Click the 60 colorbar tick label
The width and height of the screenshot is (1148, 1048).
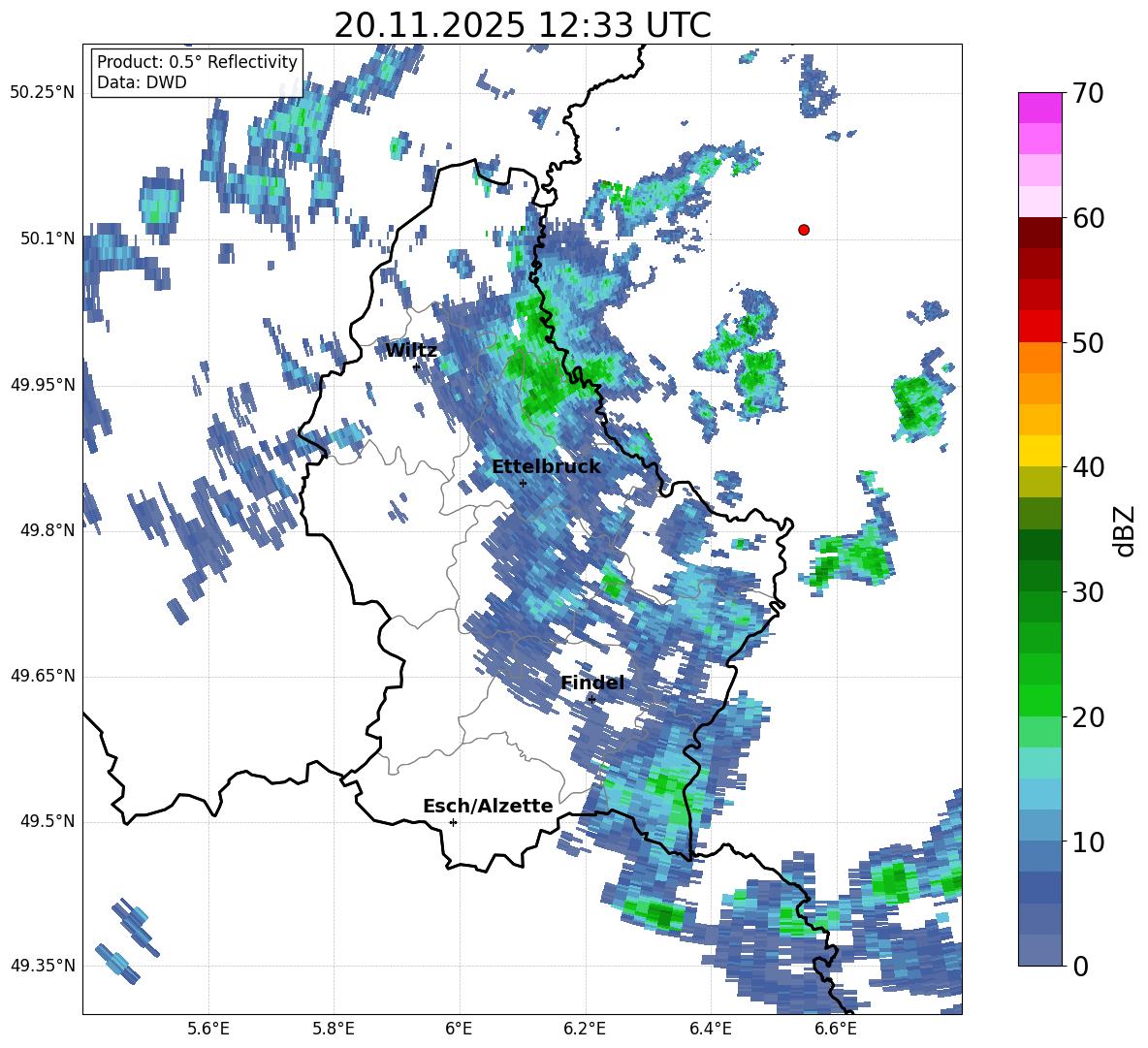point(1088,218)
